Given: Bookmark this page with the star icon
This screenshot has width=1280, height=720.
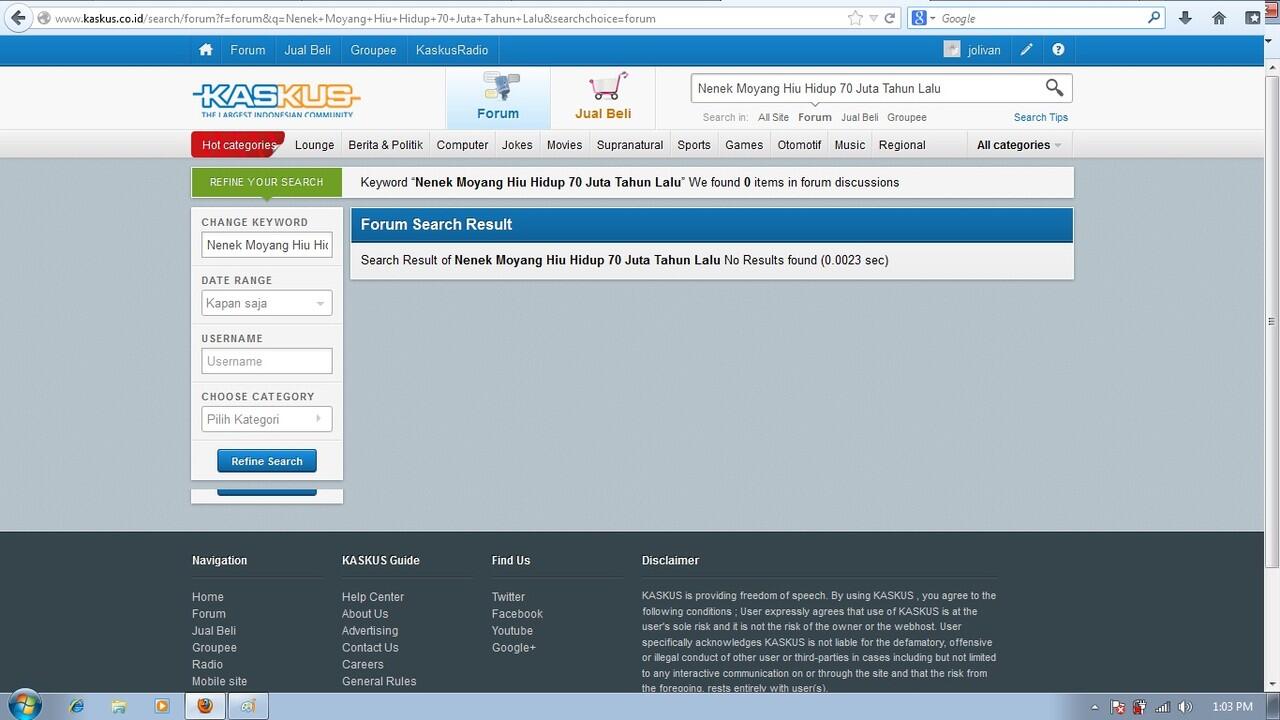Looking at the screenshot, I should coord(855,18).
